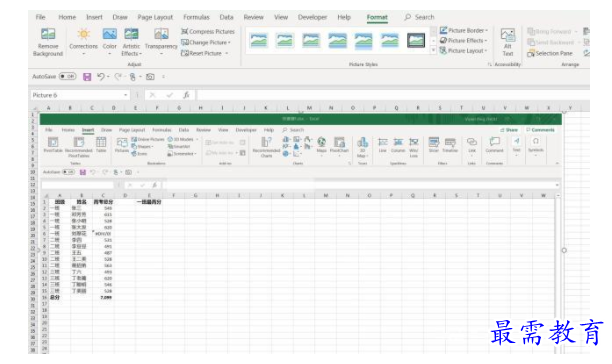This screenshot has width=612, height=364.
Task: Switch to the View tab
Action: [281, 17]
